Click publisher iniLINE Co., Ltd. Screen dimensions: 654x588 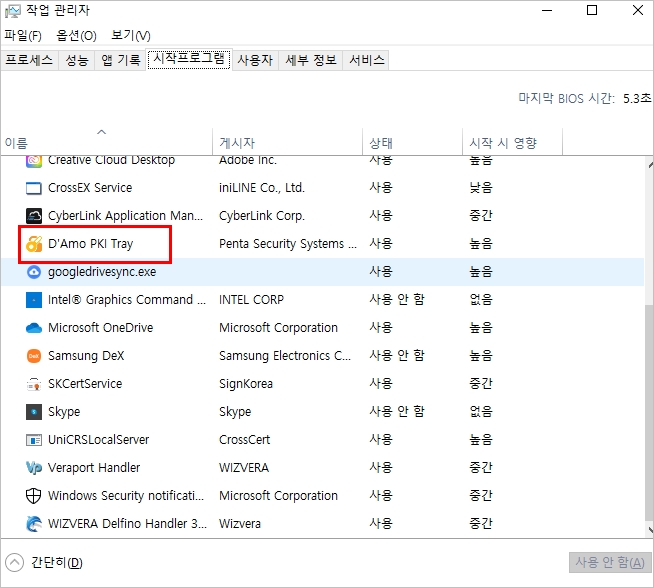[x=262, y=188]
